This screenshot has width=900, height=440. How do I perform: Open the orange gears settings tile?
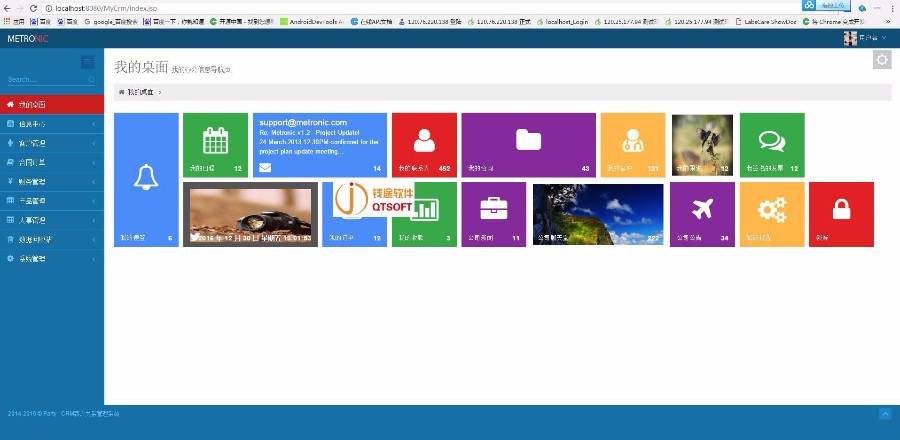pos(772,215)
